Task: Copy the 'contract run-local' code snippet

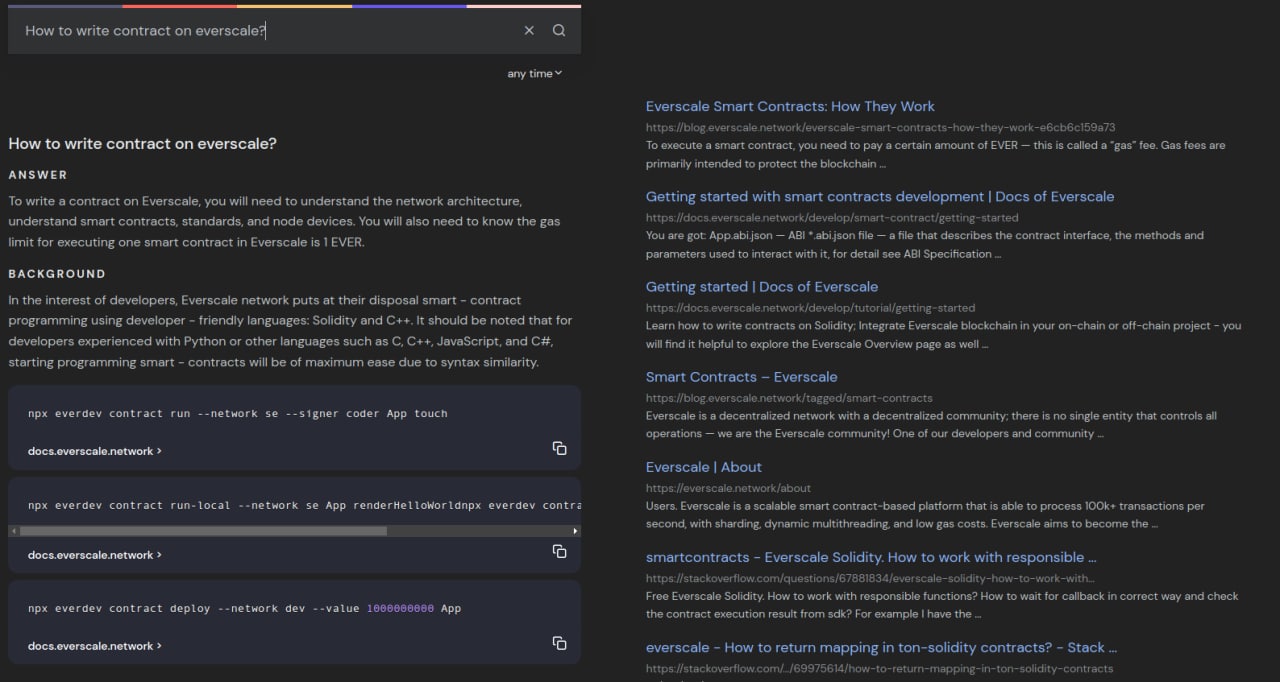Action: tap(559, 552)
